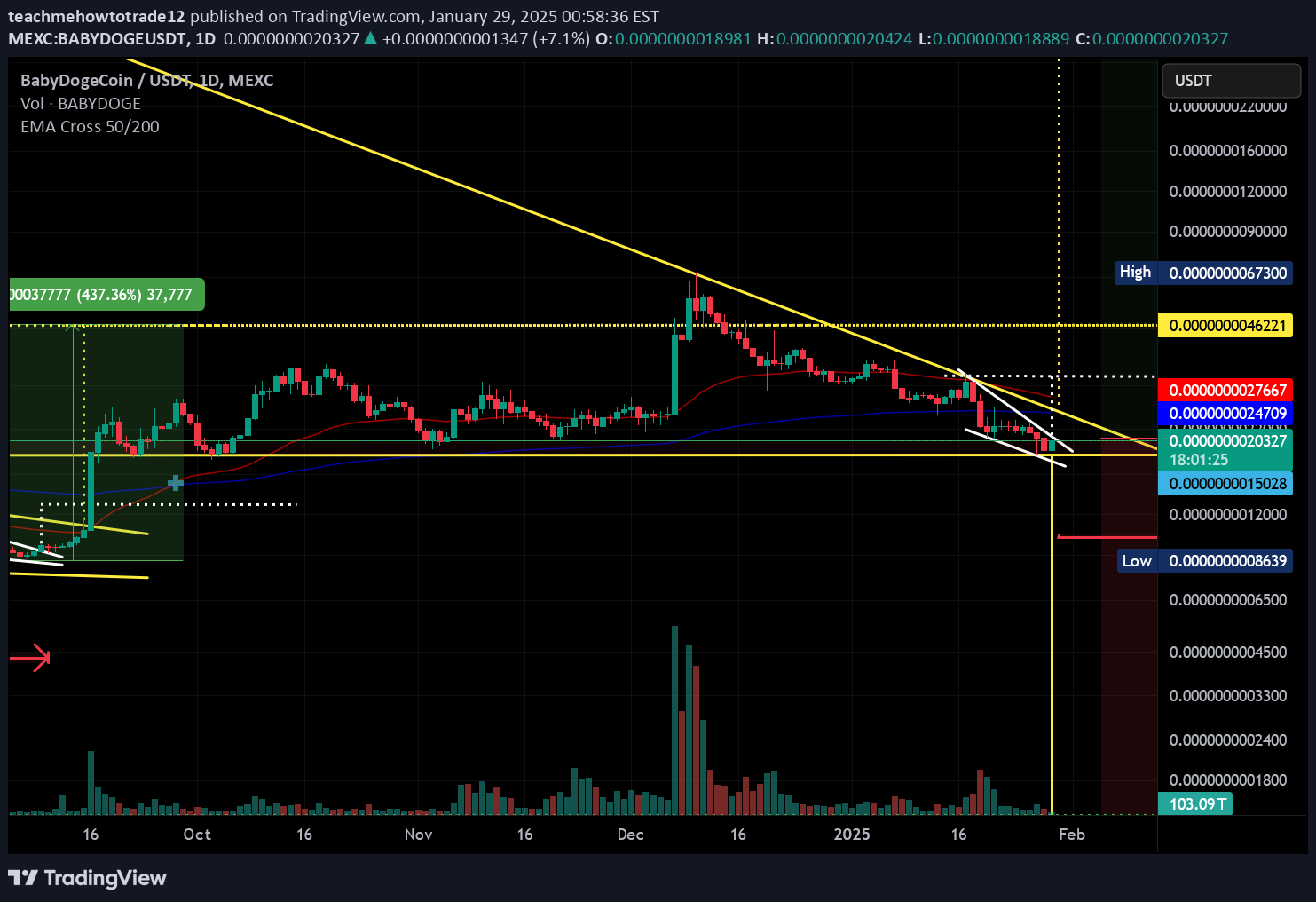Click the light blue 0.0000000015028 price label
Viewport: 1316px width, 902px height.
[x=1227, y=484]
